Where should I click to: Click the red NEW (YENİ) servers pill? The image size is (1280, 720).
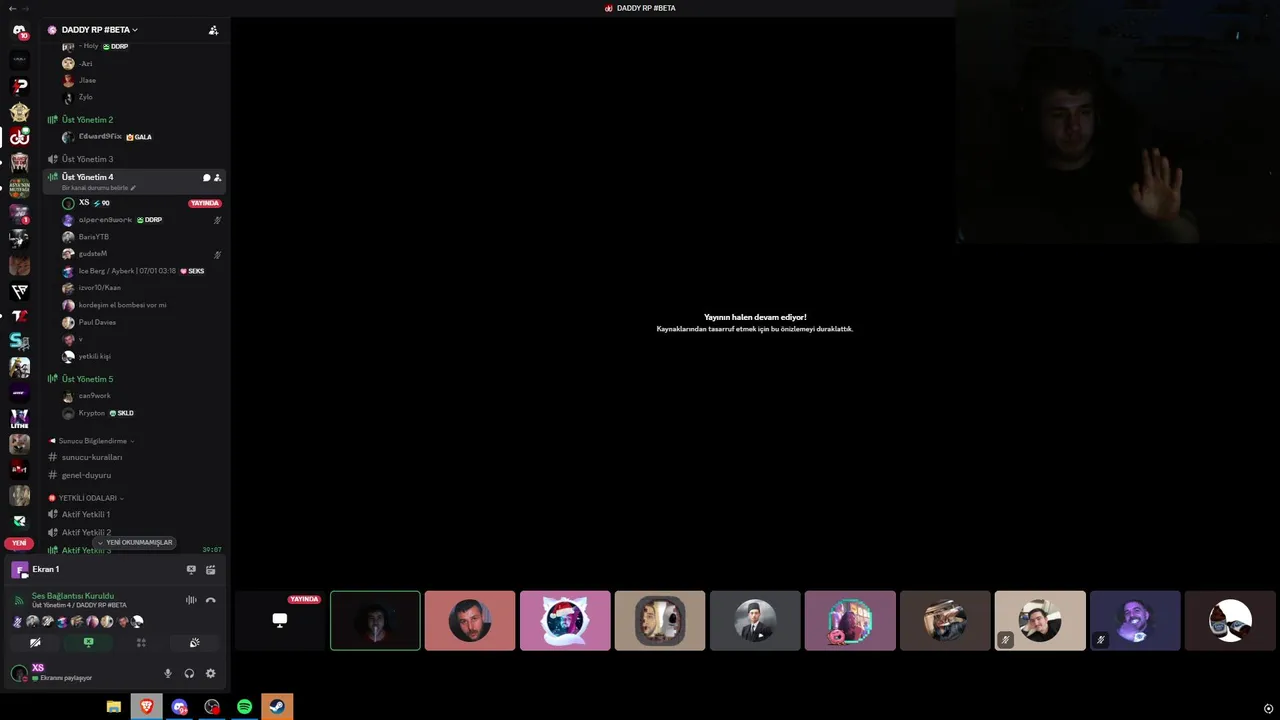[19, 543]
